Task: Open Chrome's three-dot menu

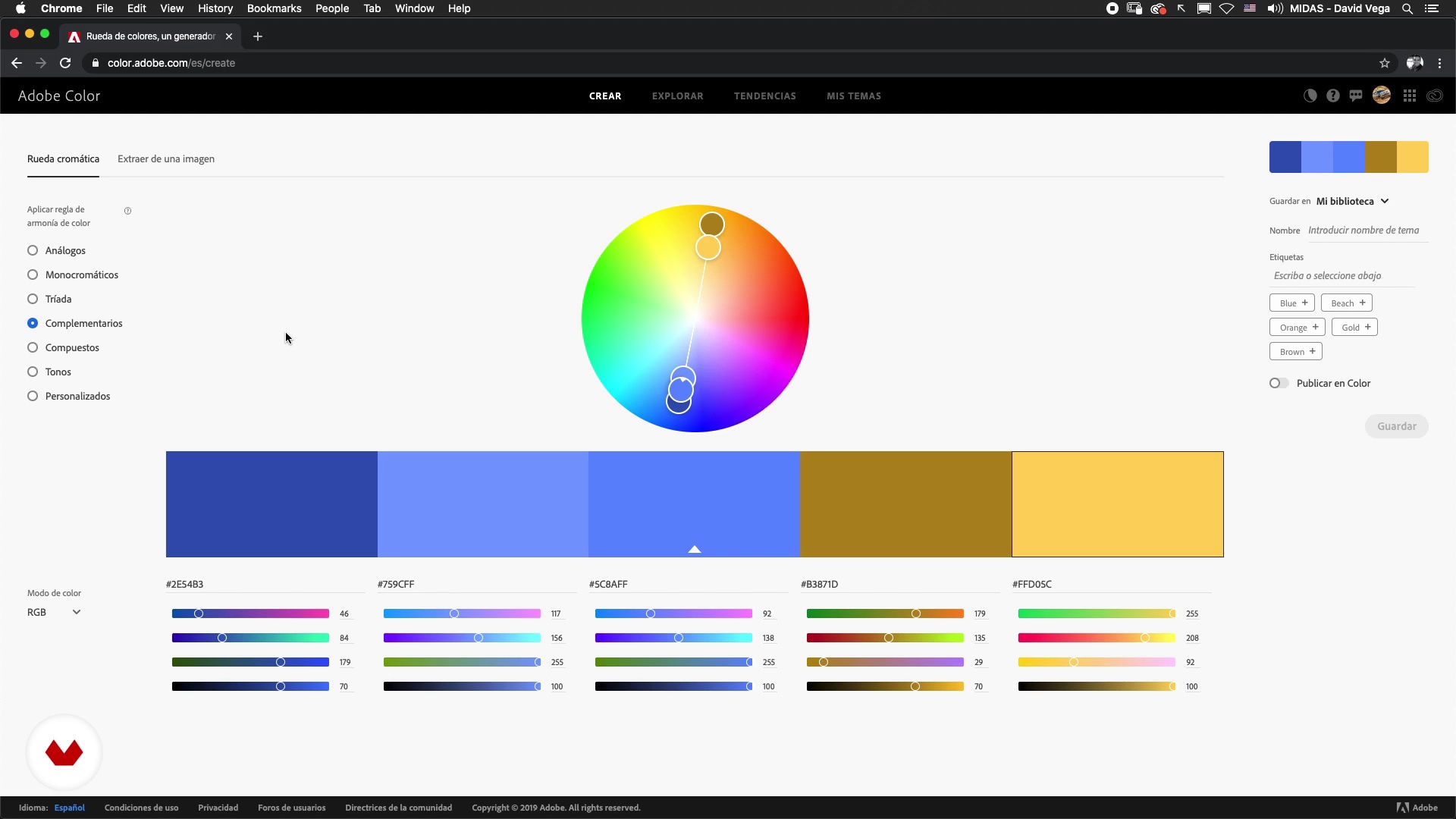Action: click(1439, 63)
